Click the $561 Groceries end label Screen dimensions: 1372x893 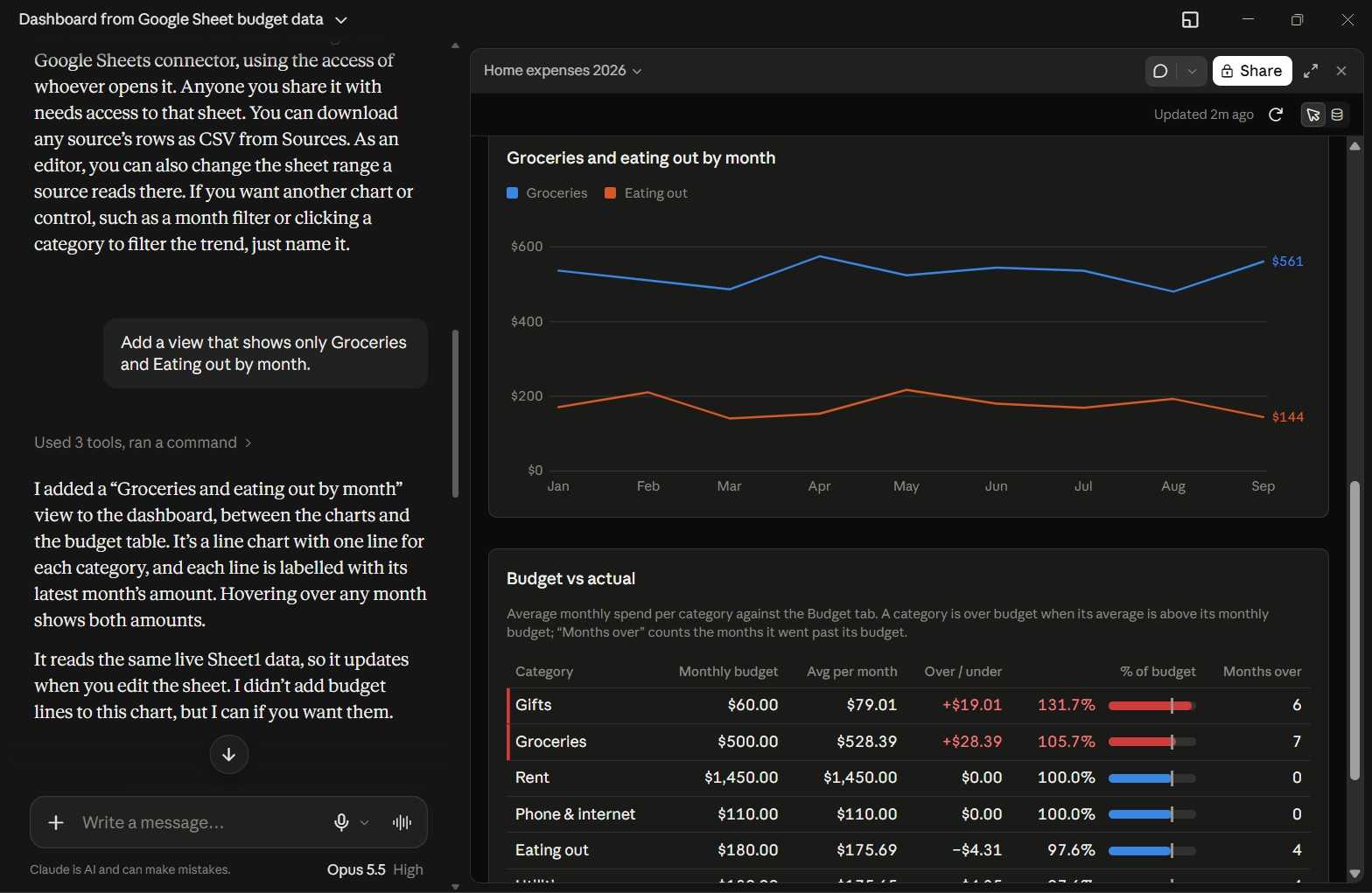pyautogui.click(x=1287, y=262)
